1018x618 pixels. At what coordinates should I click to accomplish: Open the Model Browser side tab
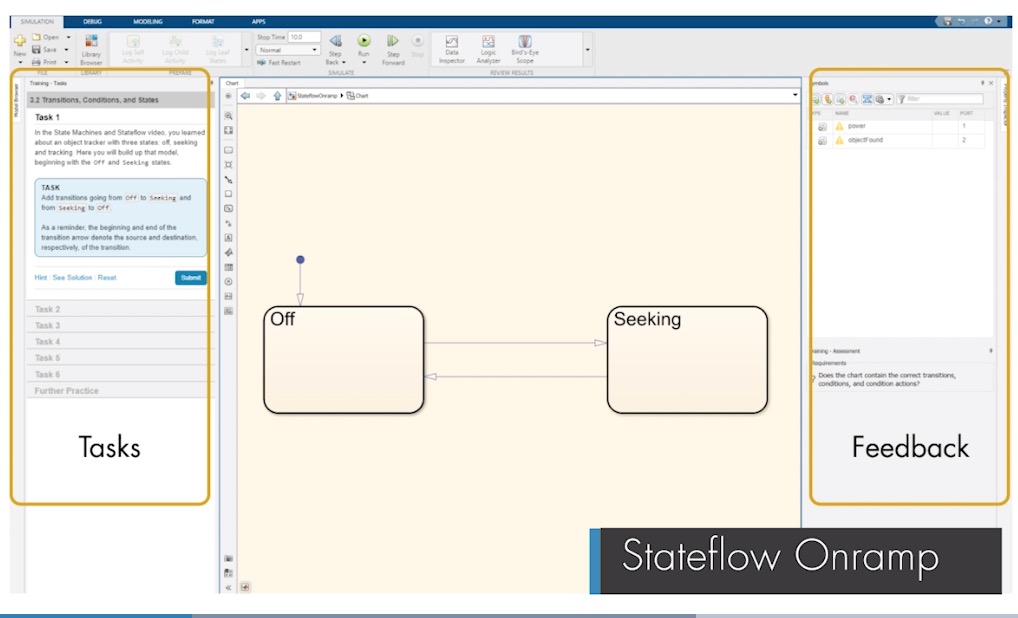(18, 100)
